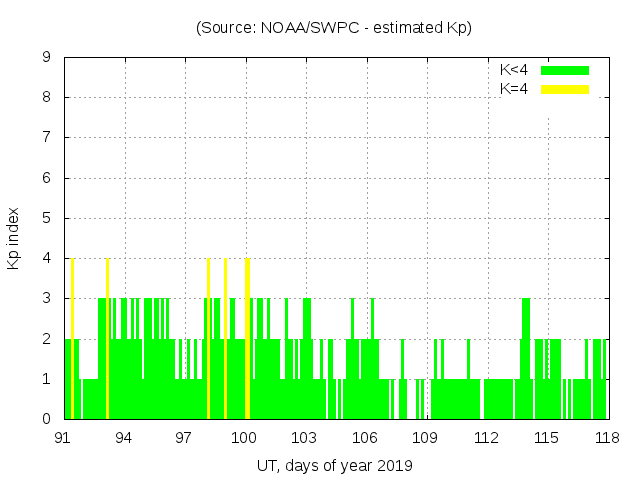
Task: Click the yellow K=4 bar just after day 93
Action: 107,338
